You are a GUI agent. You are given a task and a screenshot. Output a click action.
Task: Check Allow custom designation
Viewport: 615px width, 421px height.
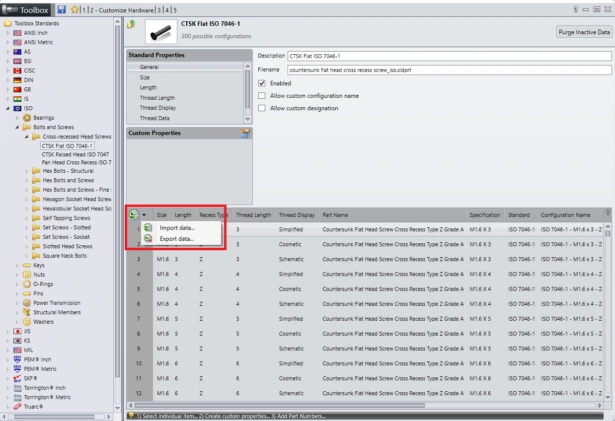pos(262,108)
